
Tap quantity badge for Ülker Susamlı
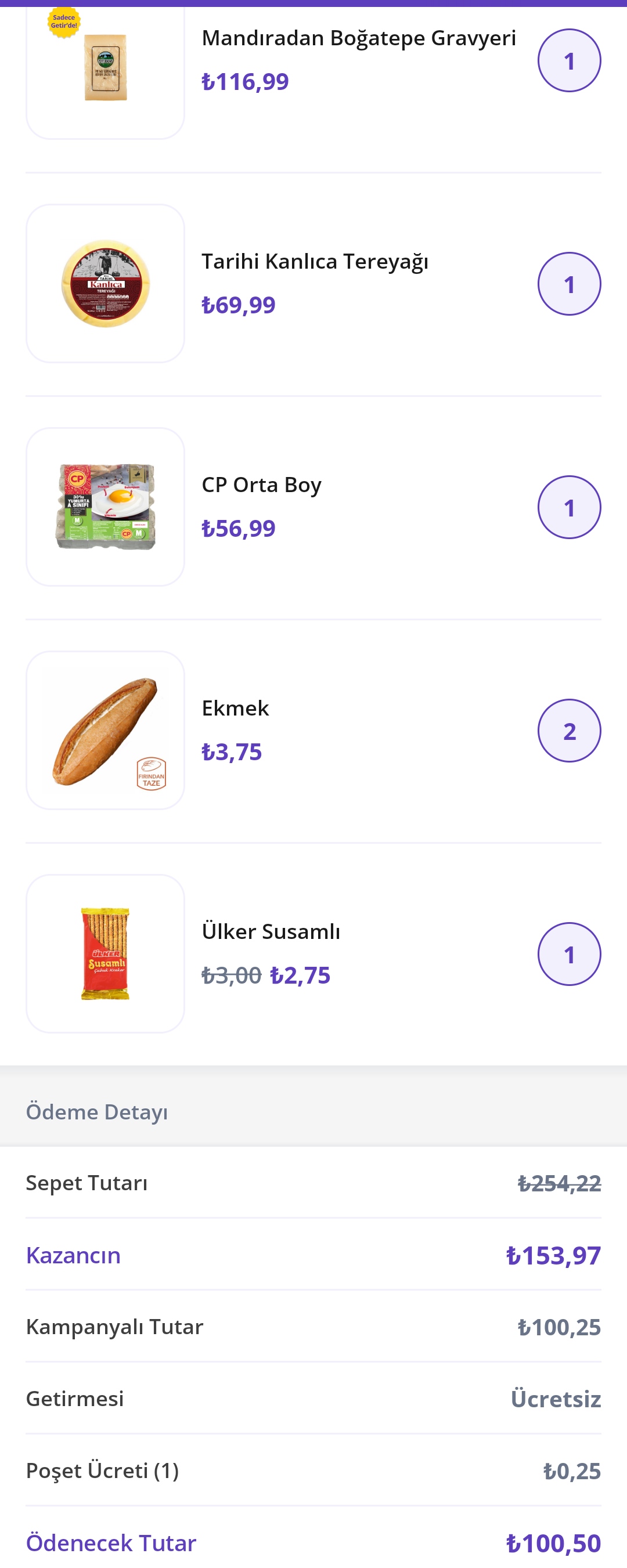[x=569, y=954]
